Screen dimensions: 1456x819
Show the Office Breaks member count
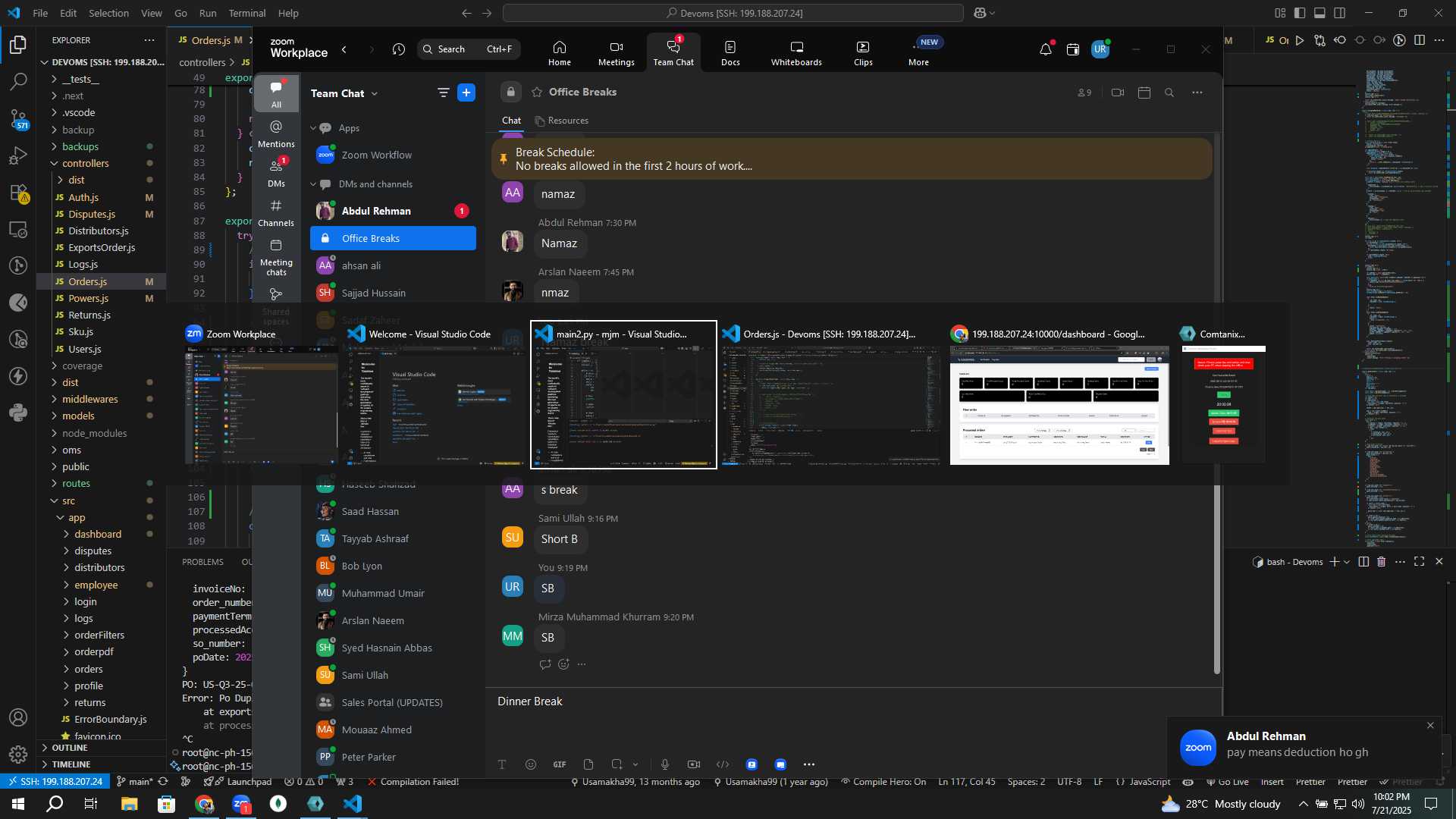(x=1084, y=93)
